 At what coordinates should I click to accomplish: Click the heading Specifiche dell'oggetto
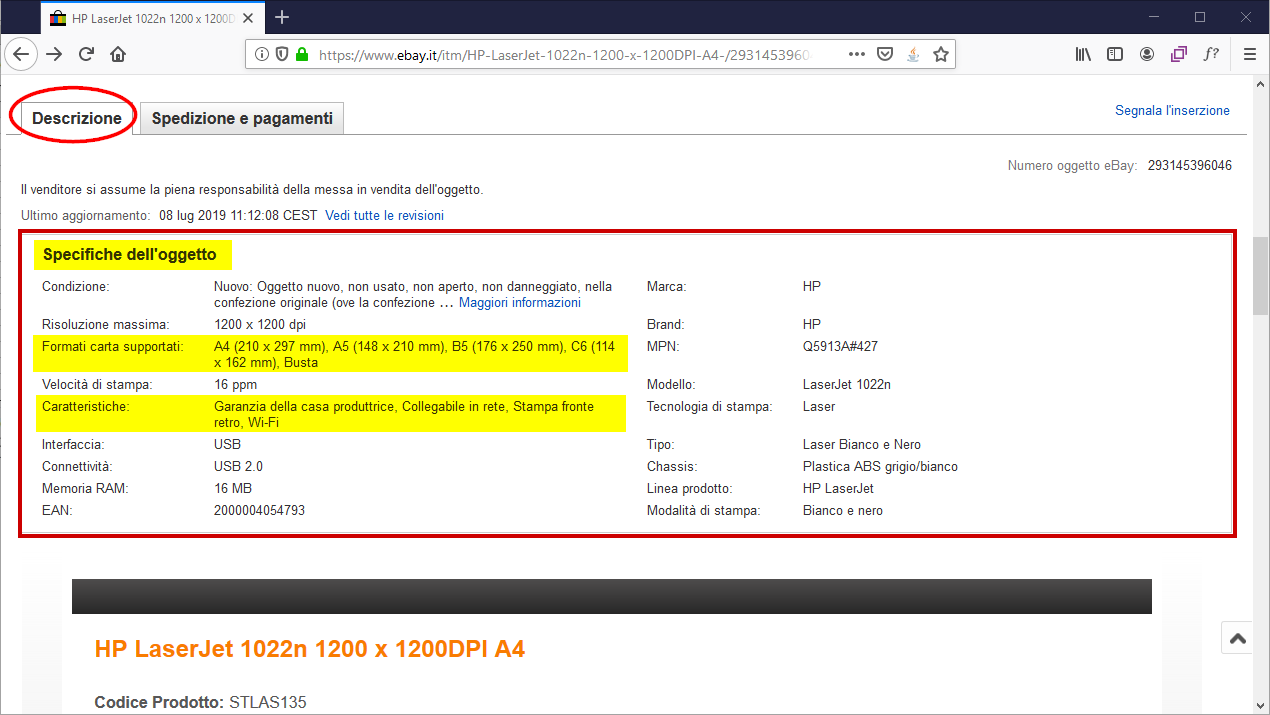(129, 255)
